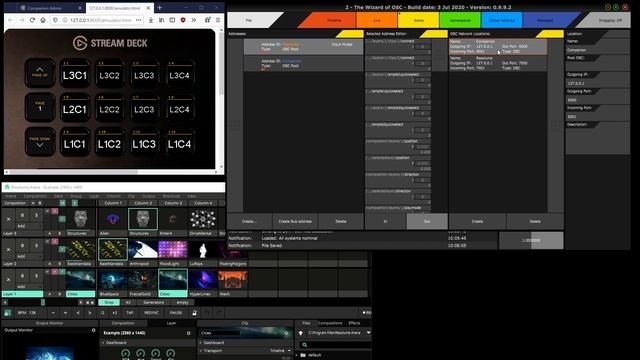The width and height of the screenshot is (640, 360).
Task: Open the green Namespaces tab
Action: (460, 20)
